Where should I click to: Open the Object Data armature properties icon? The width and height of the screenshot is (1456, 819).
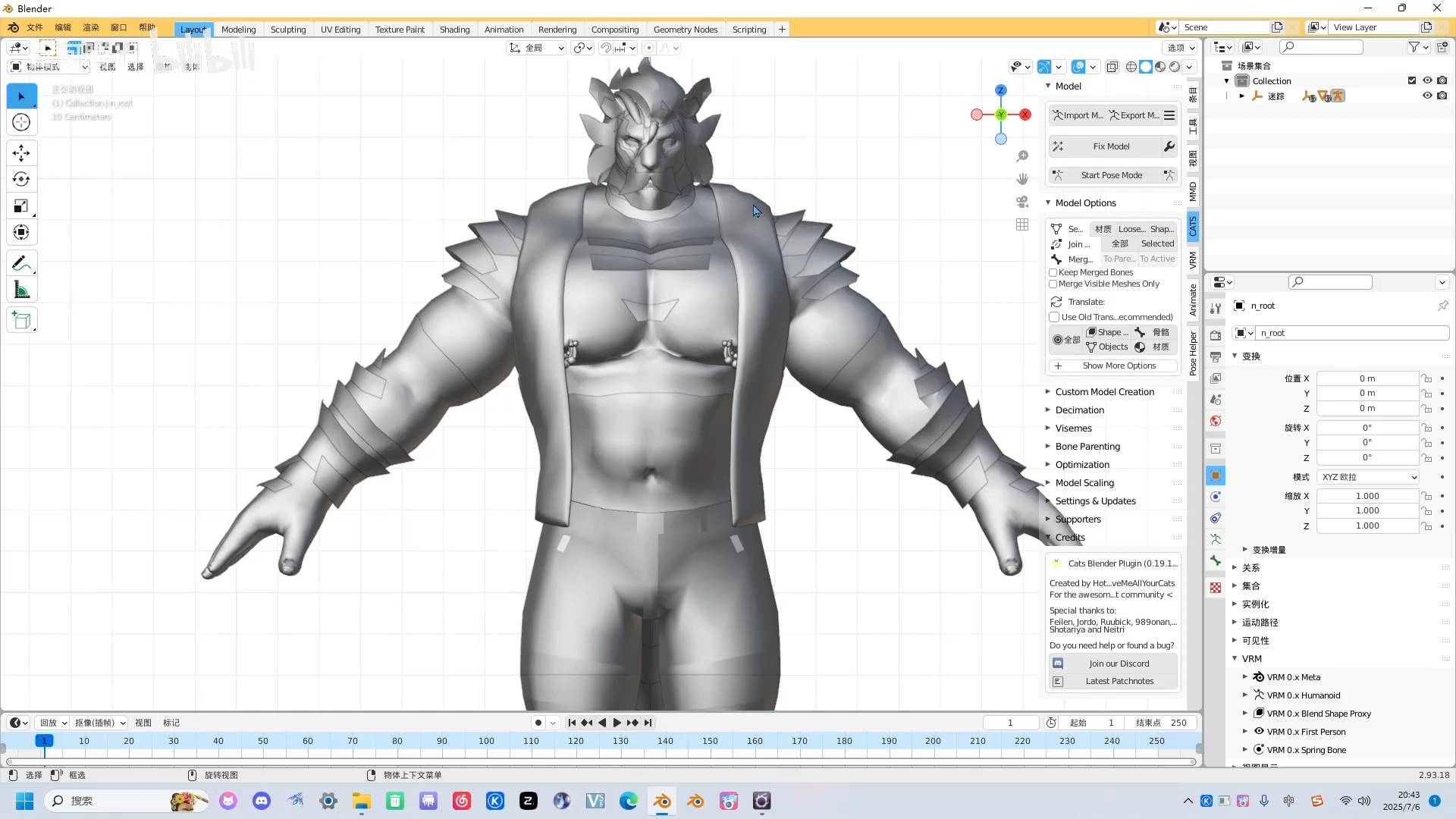point(1216,539)
